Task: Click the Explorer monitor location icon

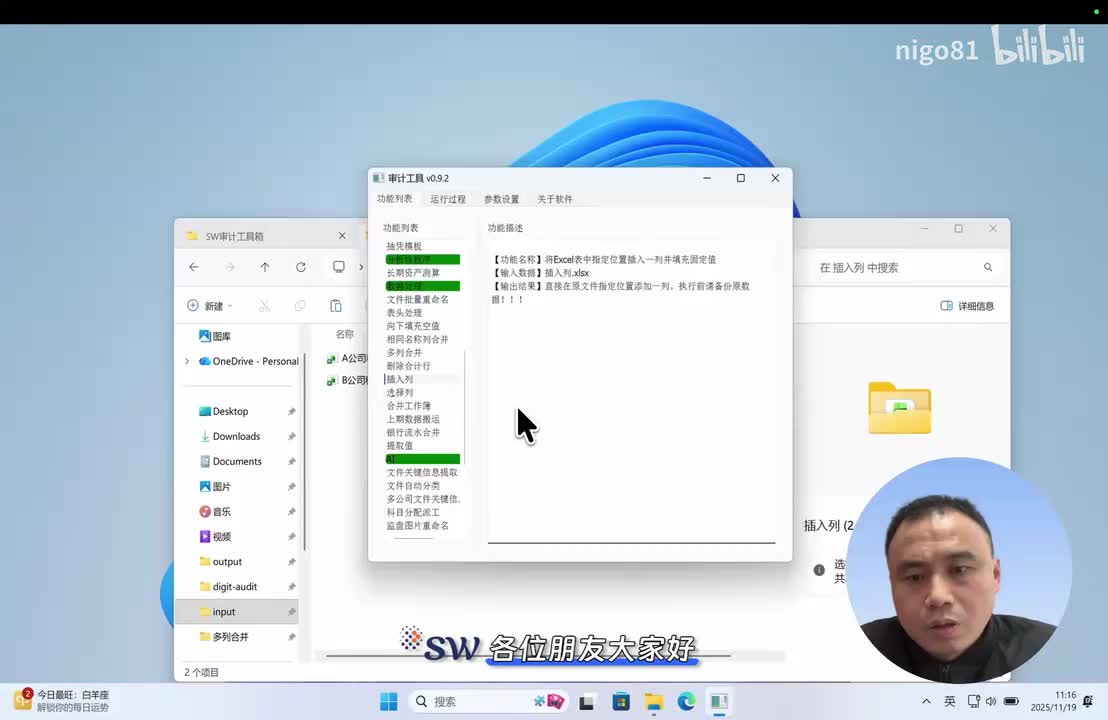Action: click(338, 266)
